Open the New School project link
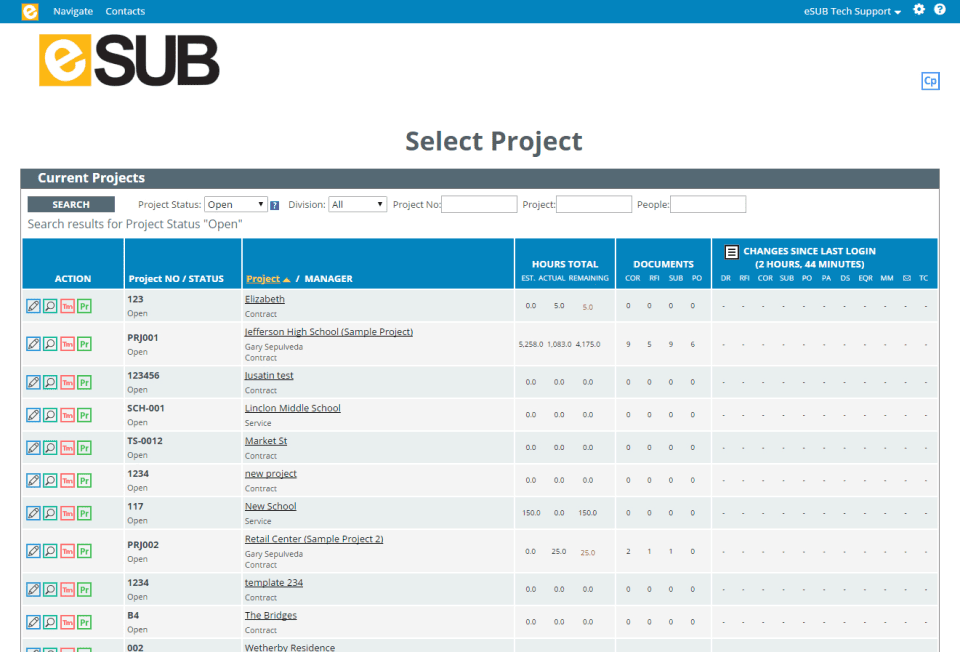The height and width of the screenshot is (652, 960). coord(271,506)
